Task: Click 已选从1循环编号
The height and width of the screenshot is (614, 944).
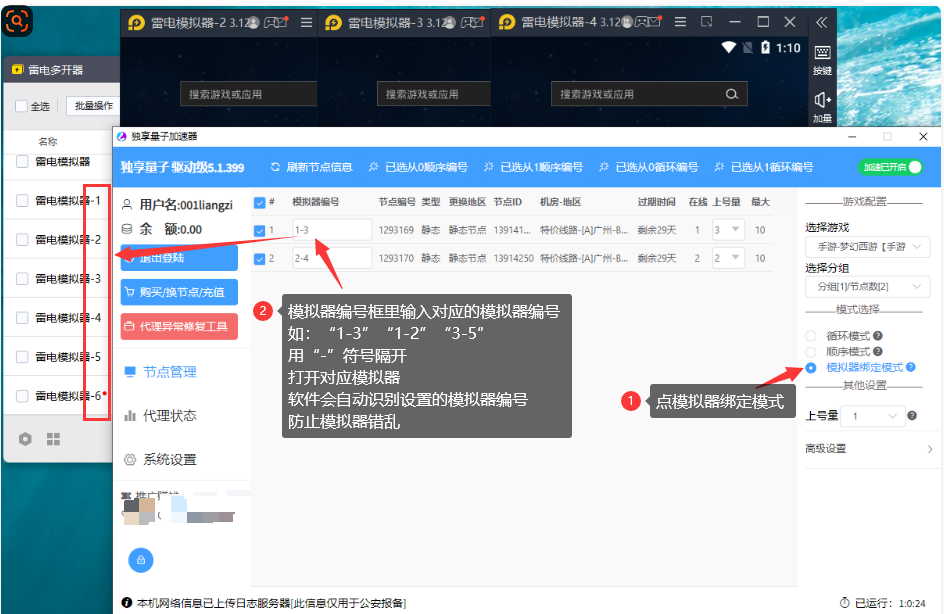Action: click(763, 167)
